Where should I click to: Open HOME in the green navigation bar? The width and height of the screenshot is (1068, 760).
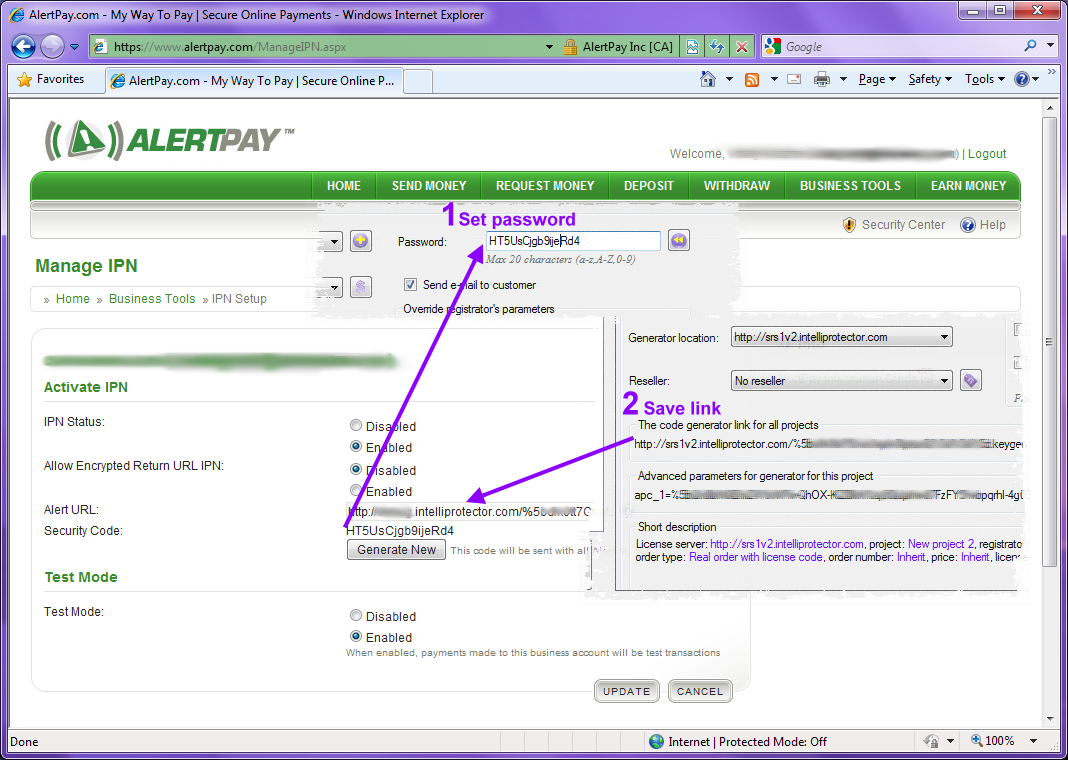point(344,186)
